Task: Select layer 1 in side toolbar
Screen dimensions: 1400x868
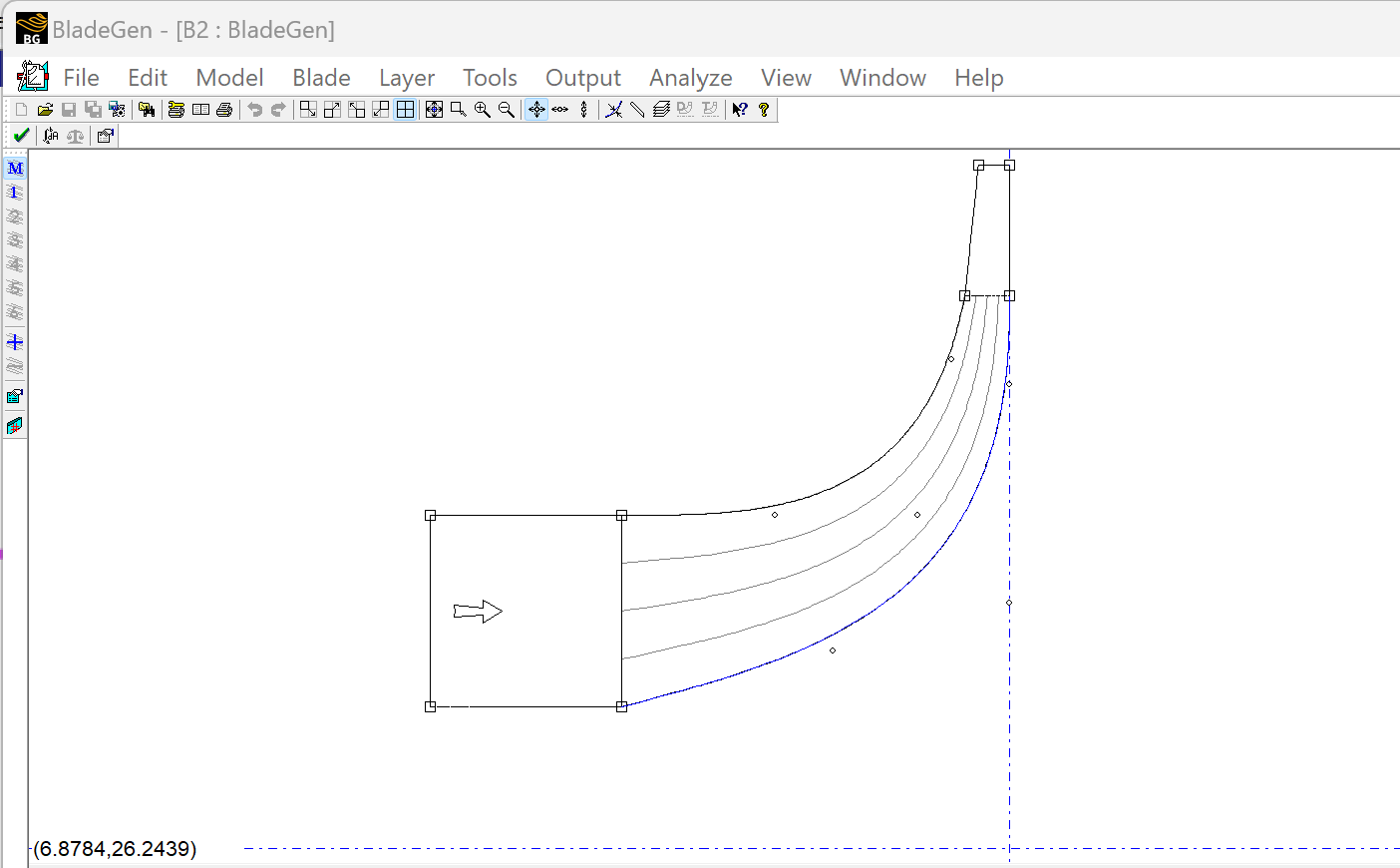Action: coord(15,193)
